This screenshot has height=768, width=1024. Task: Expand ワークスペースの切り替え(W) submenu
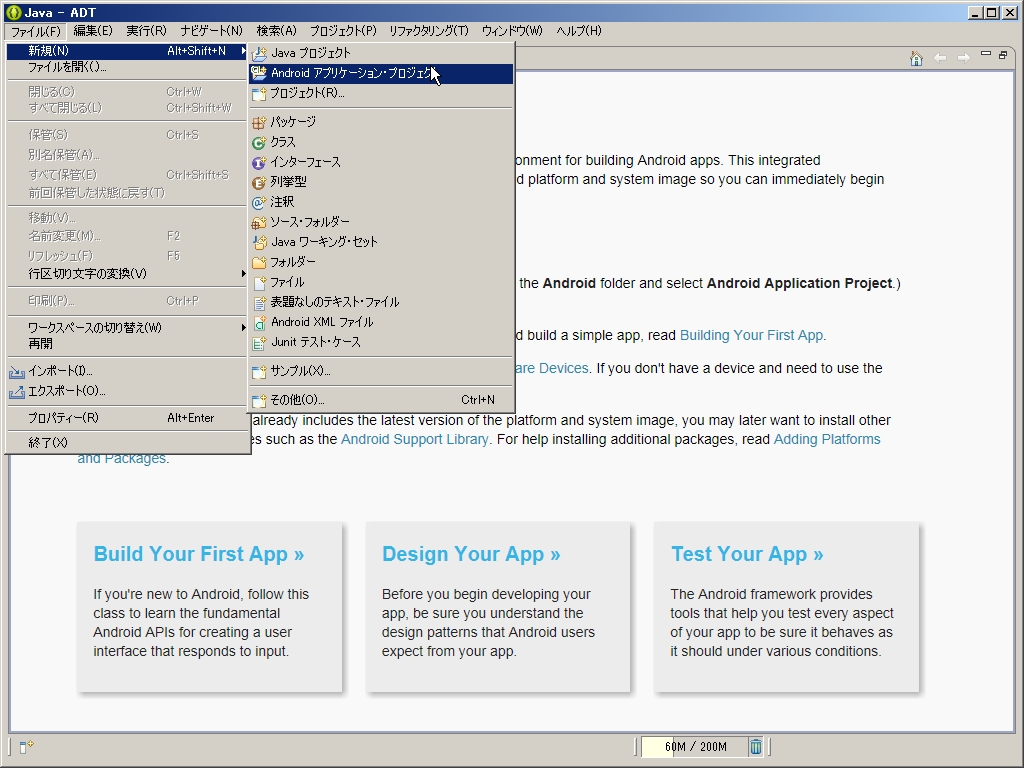pyautogui.click(x=243, y=327)
